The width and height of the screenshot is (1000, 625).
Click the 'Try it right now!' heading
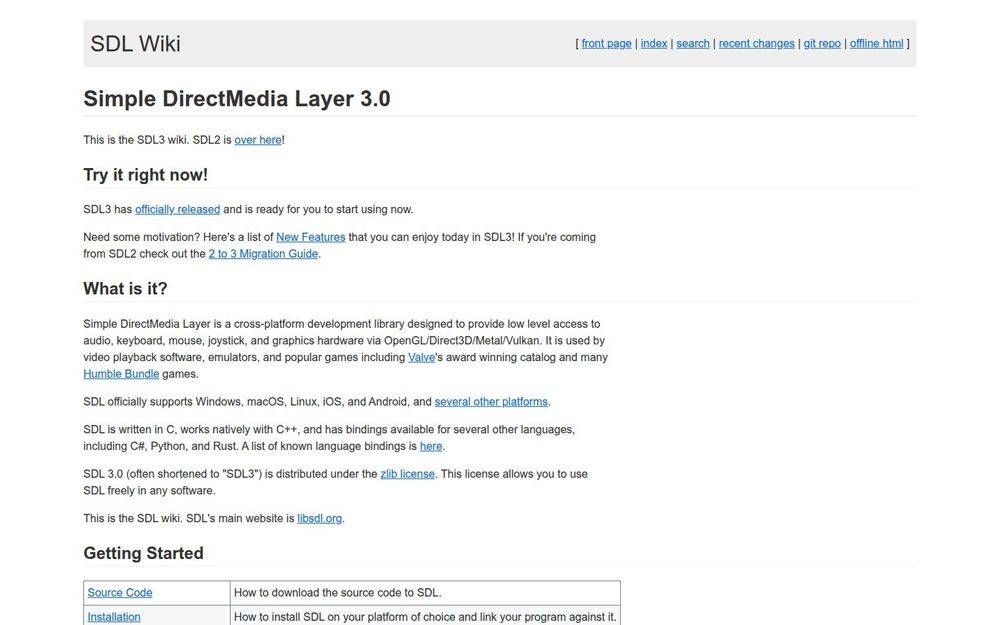pos(145,175)
